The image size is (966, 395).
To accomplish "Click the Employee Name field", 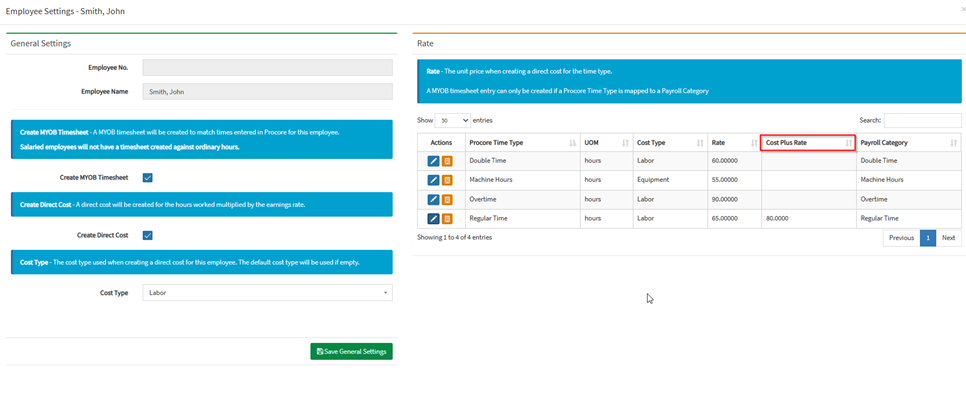I will 267,91.
